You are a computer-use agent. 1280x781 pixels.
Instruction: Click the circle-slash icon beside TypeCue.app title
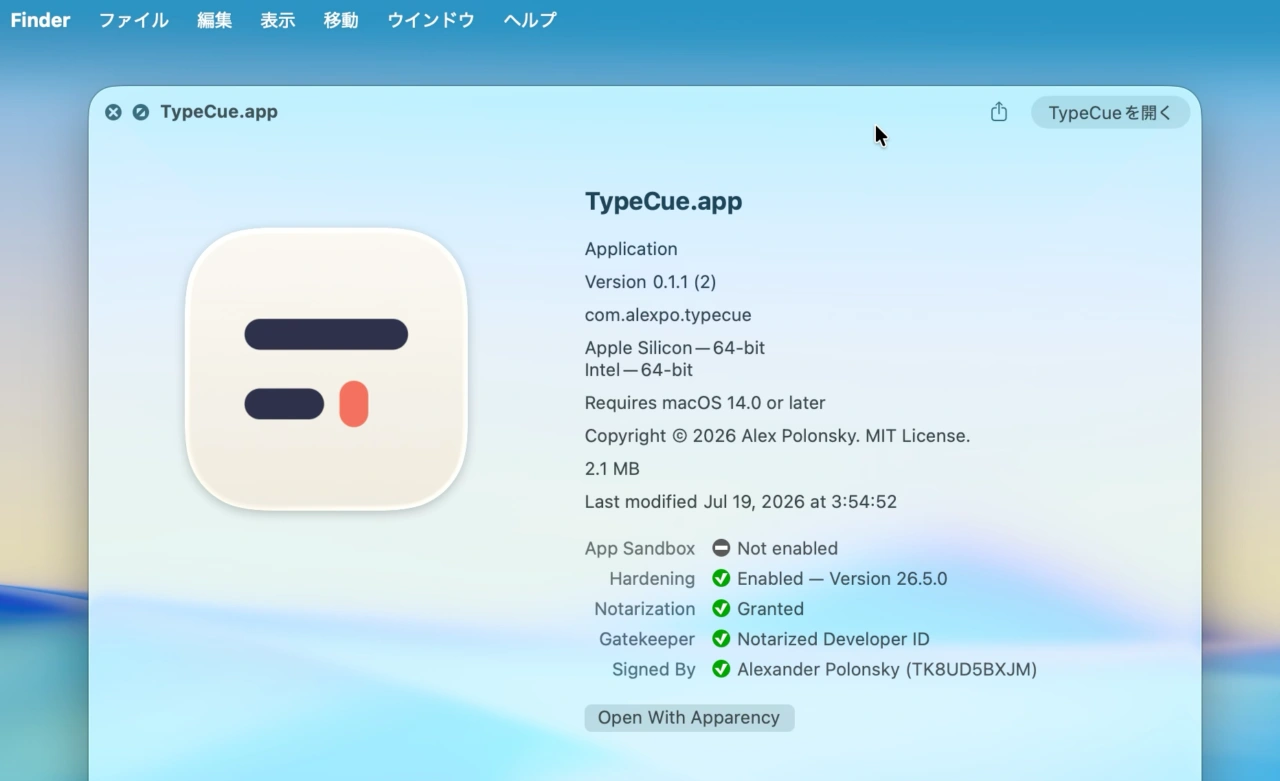point(141,112)
